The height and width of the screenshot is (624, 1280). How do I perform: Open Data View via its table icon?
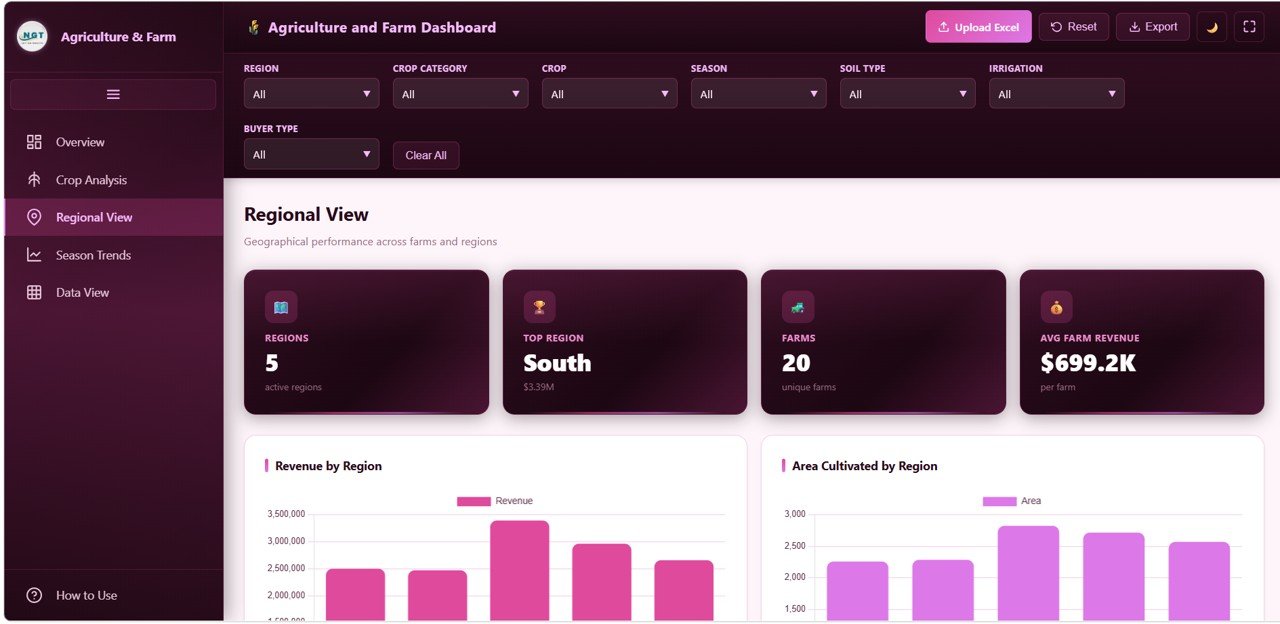point(33,292)
